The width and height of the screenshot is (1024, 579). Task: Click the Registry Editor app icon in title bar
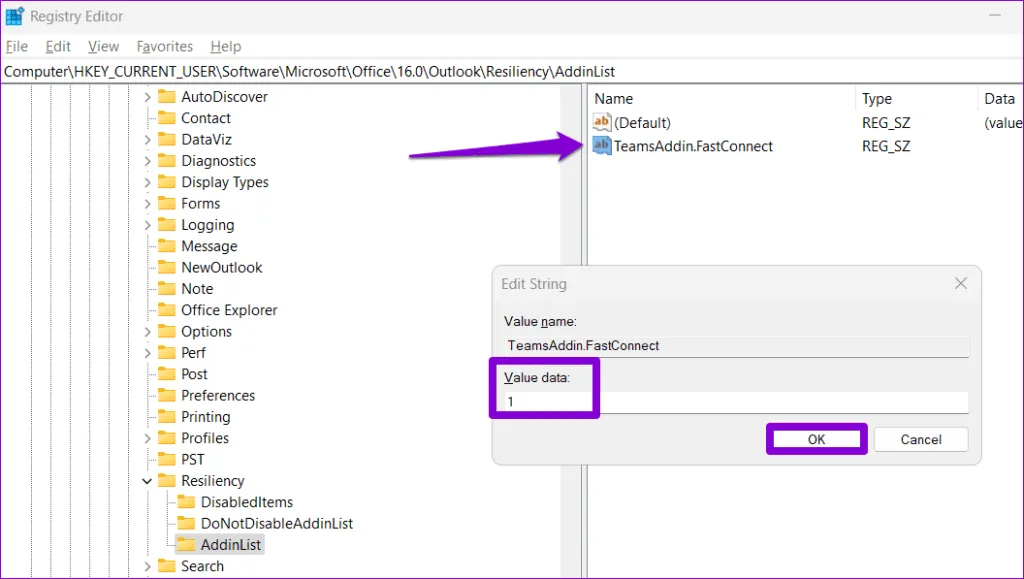coord(14,17)
